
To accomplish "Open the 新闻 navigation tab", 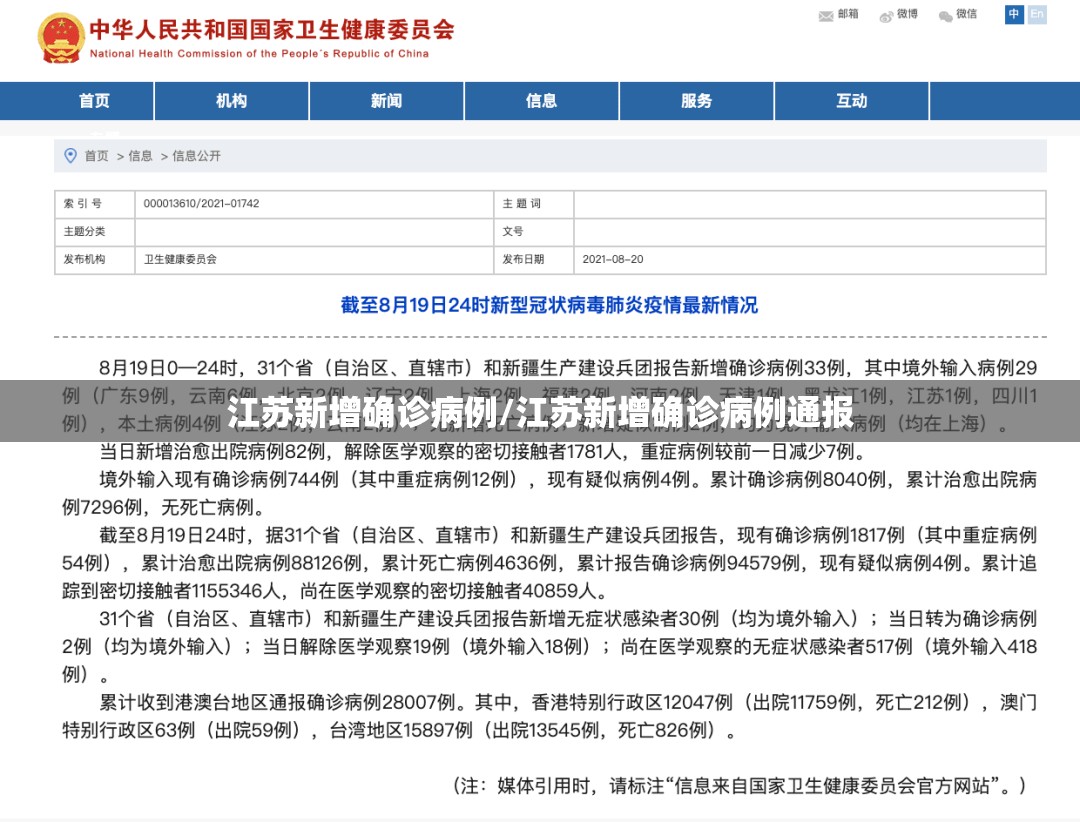I will tap(386, 101).
